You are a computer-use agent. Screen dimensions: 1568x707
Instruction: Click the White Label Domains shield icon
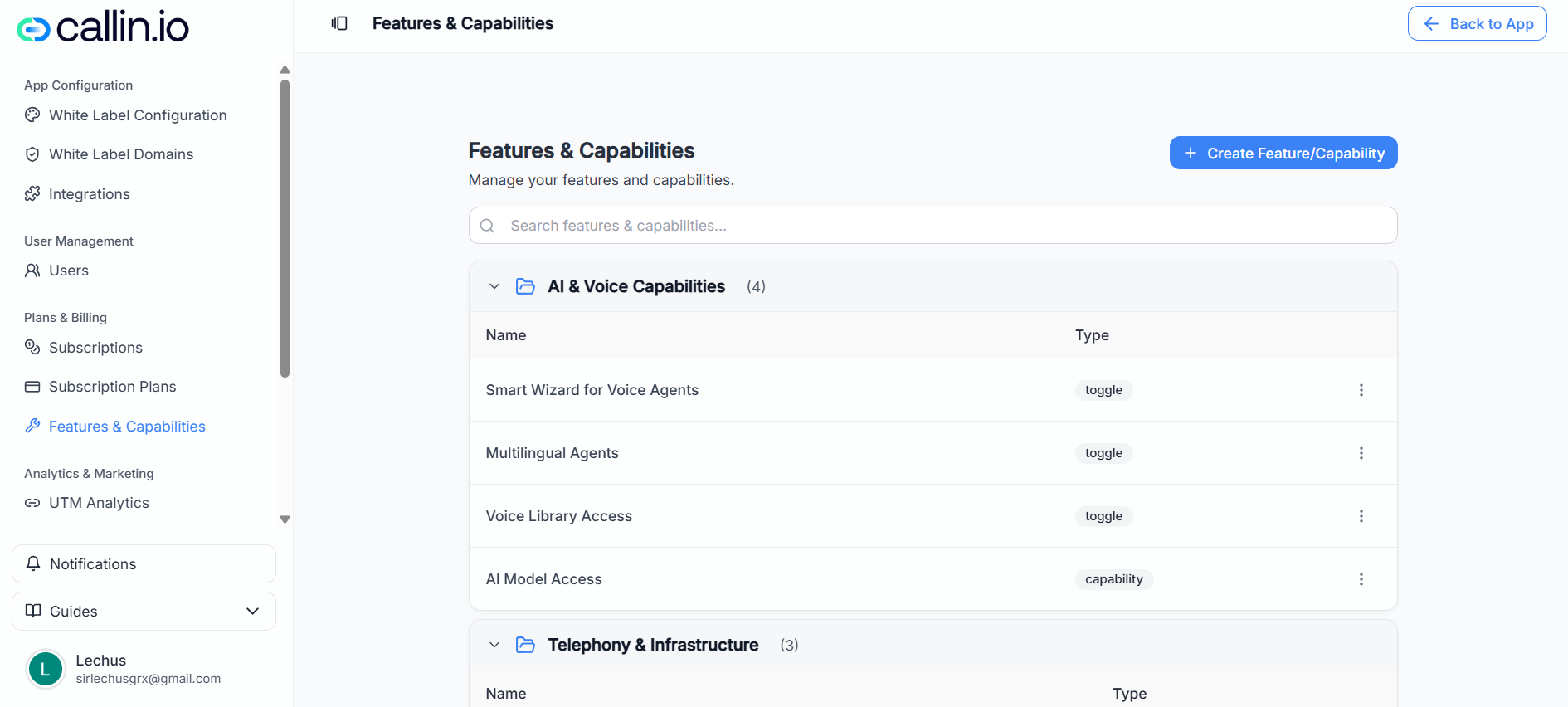[x=32, y=154]
